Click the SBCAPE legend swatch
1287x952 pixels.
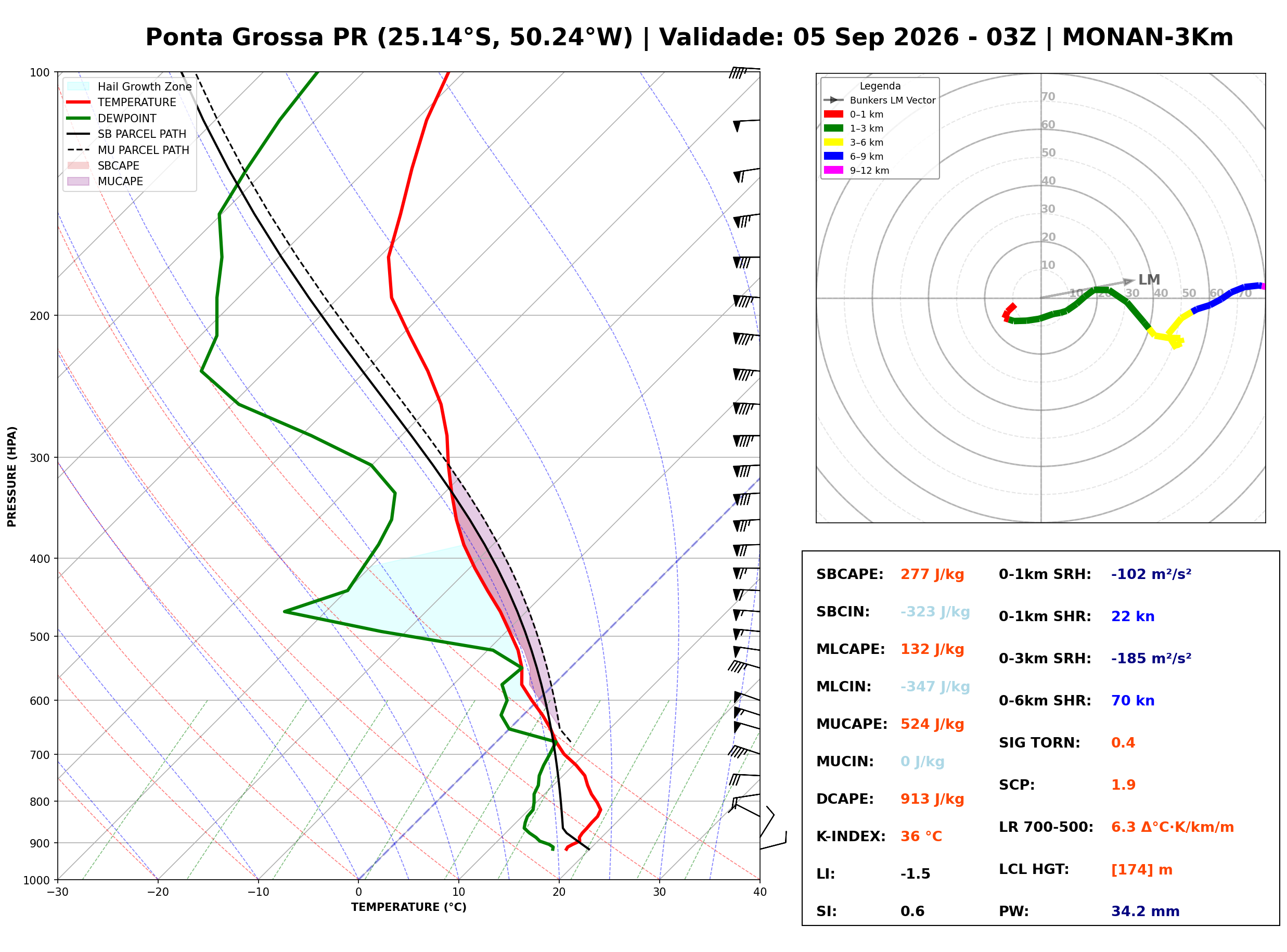point(79,165)
